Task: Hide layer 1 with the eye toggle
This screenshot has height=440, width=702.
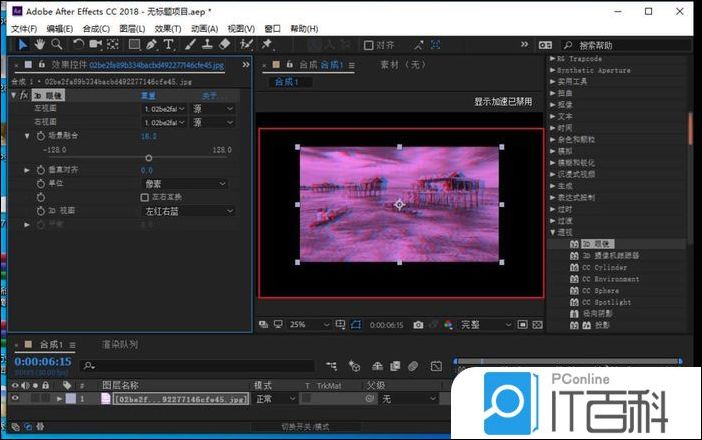Action: point(14,399)
